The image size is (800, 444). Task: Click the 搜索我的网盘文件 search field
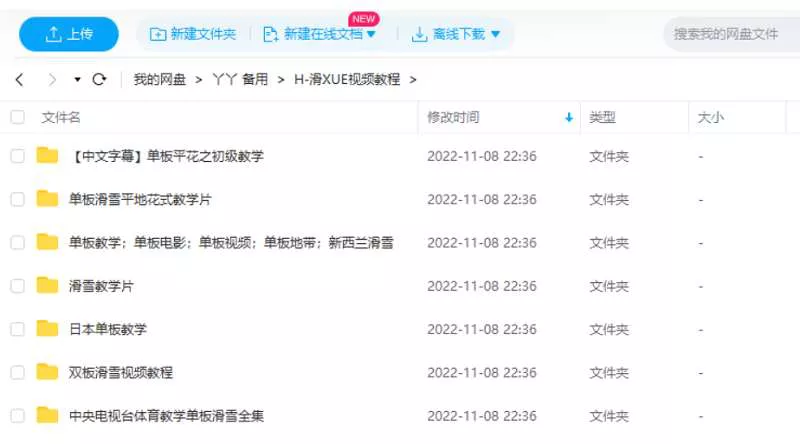point(730,34)
